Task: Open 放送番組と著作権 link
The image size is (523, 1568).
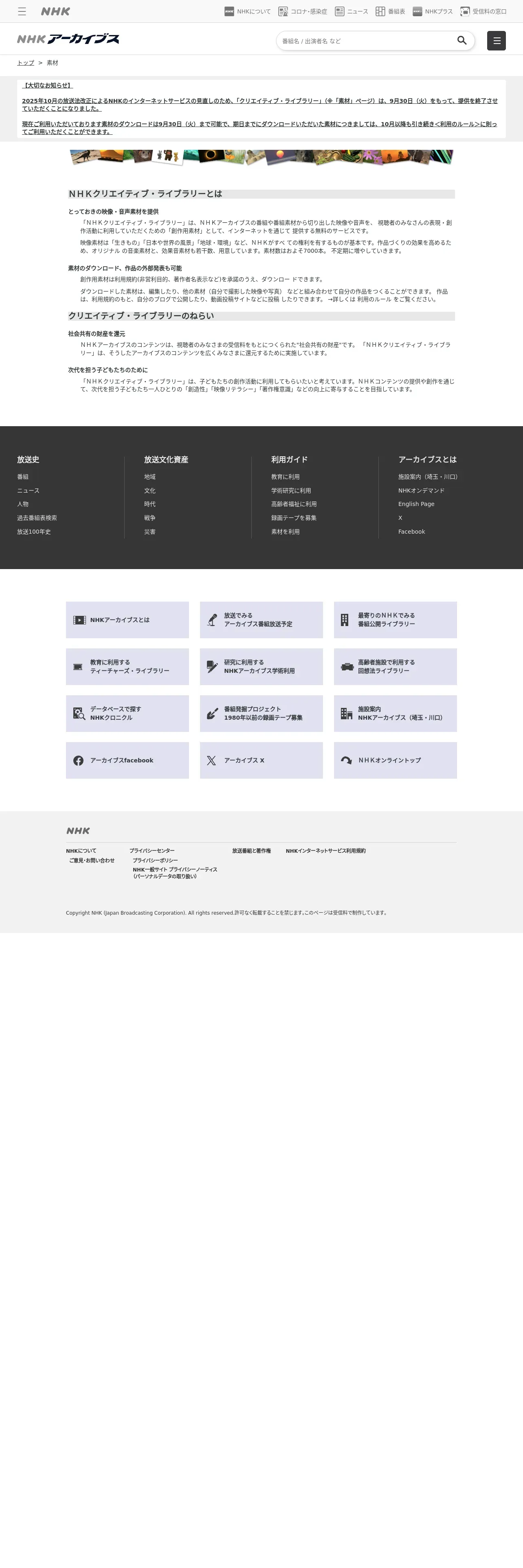Action: coord(251,851)
